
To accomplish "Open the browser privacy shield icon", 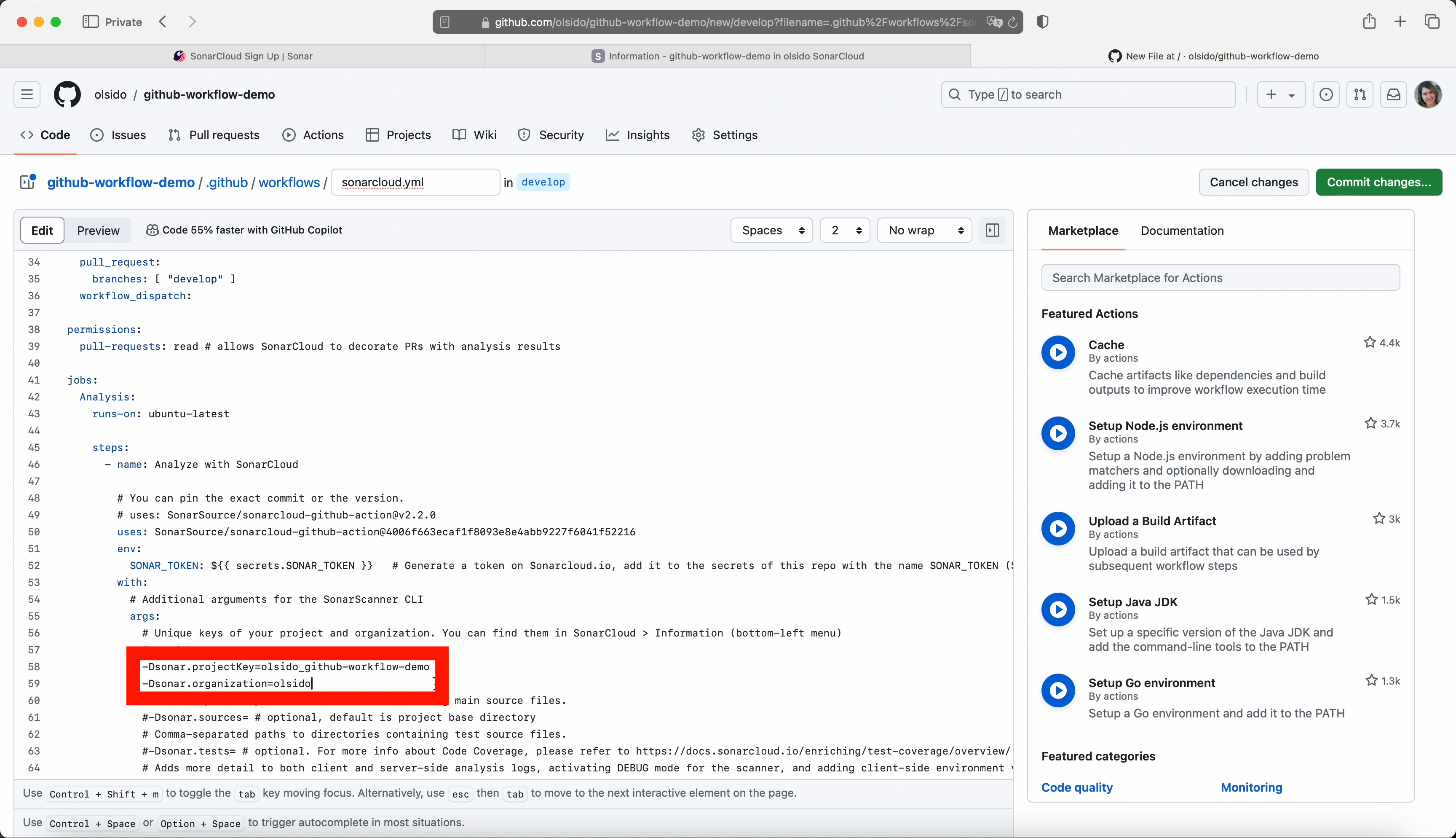I will (x=1043, y=22).
